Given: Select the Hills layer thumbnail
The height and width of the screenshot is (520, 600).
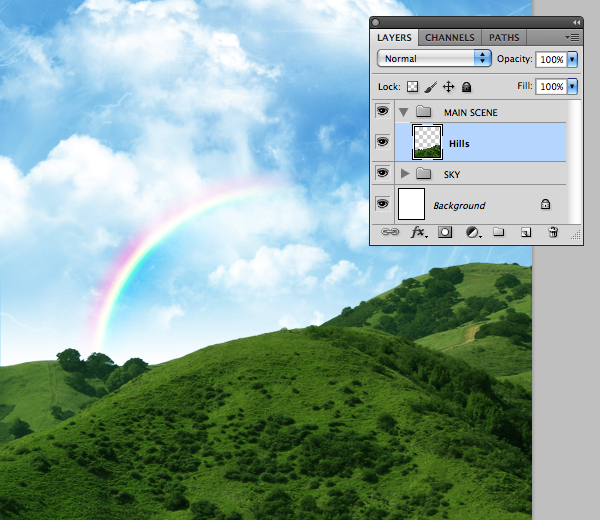Looking at the screenshot, I should pos(427,142).
